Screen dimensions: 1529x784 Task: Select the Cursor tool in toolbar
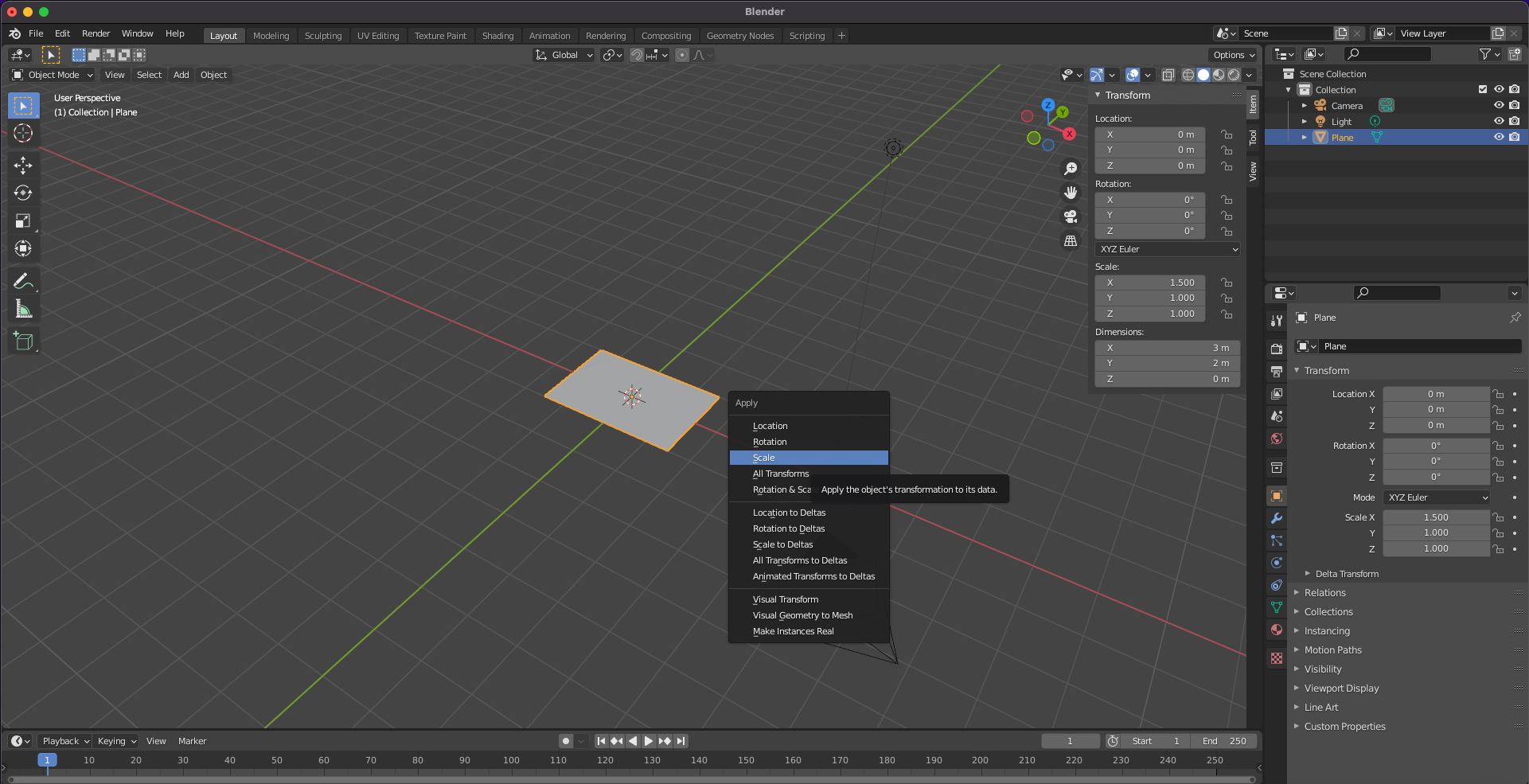(23, 133)
